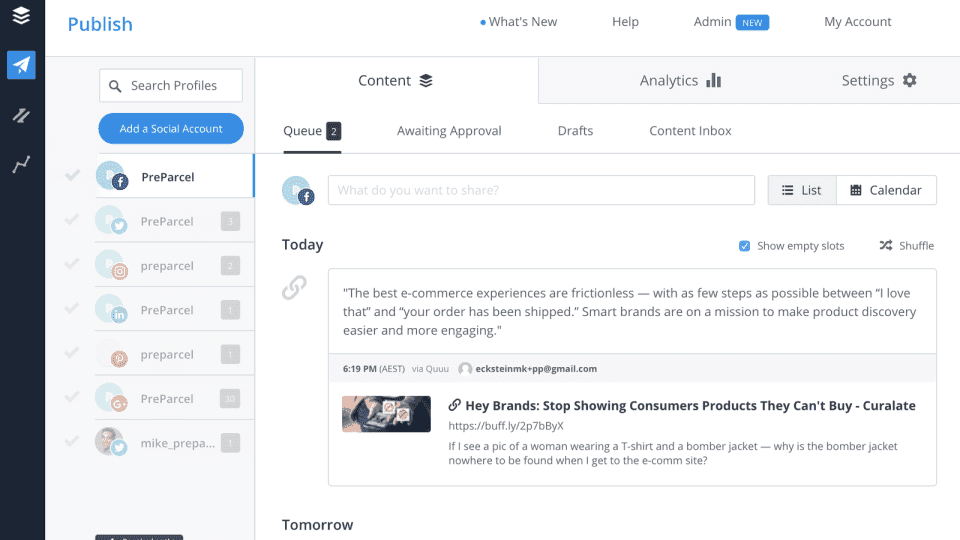Switch to List view
The image size is (960, 540).
coord(802,190)
